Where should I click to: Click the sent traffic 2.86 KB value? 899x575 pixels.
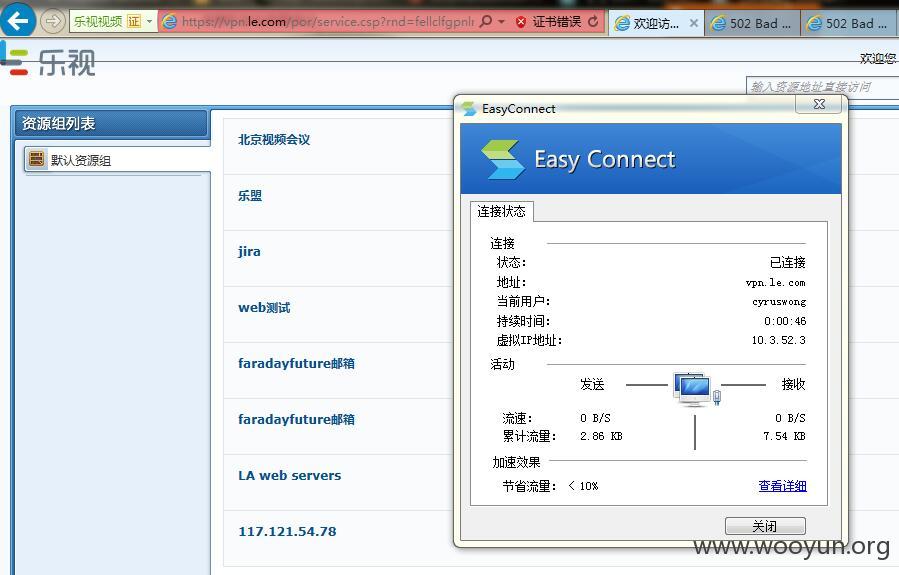601,436
